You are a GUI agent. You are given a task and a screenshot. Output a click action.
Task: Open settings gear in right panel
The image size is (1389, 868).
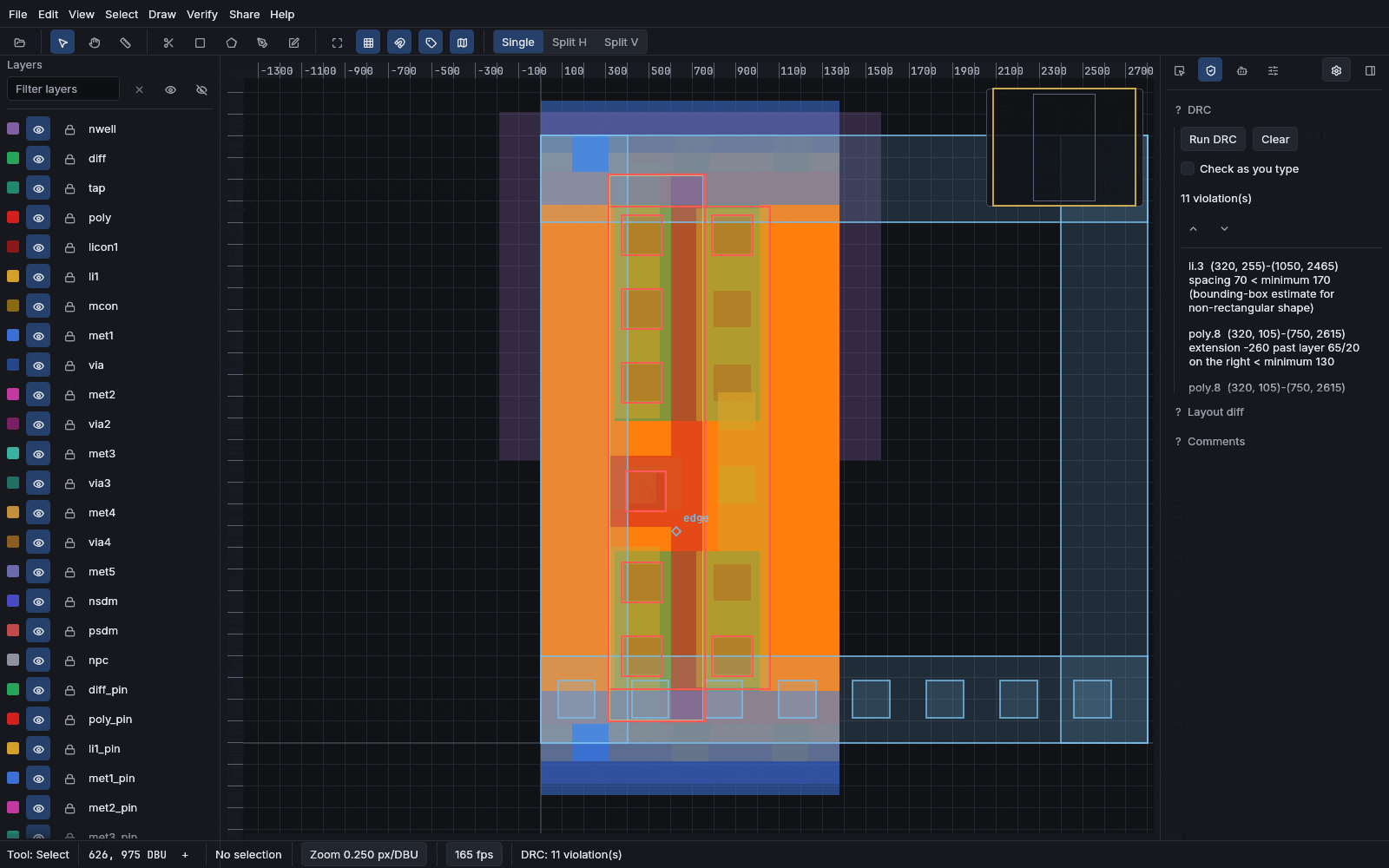[1336, 70]
